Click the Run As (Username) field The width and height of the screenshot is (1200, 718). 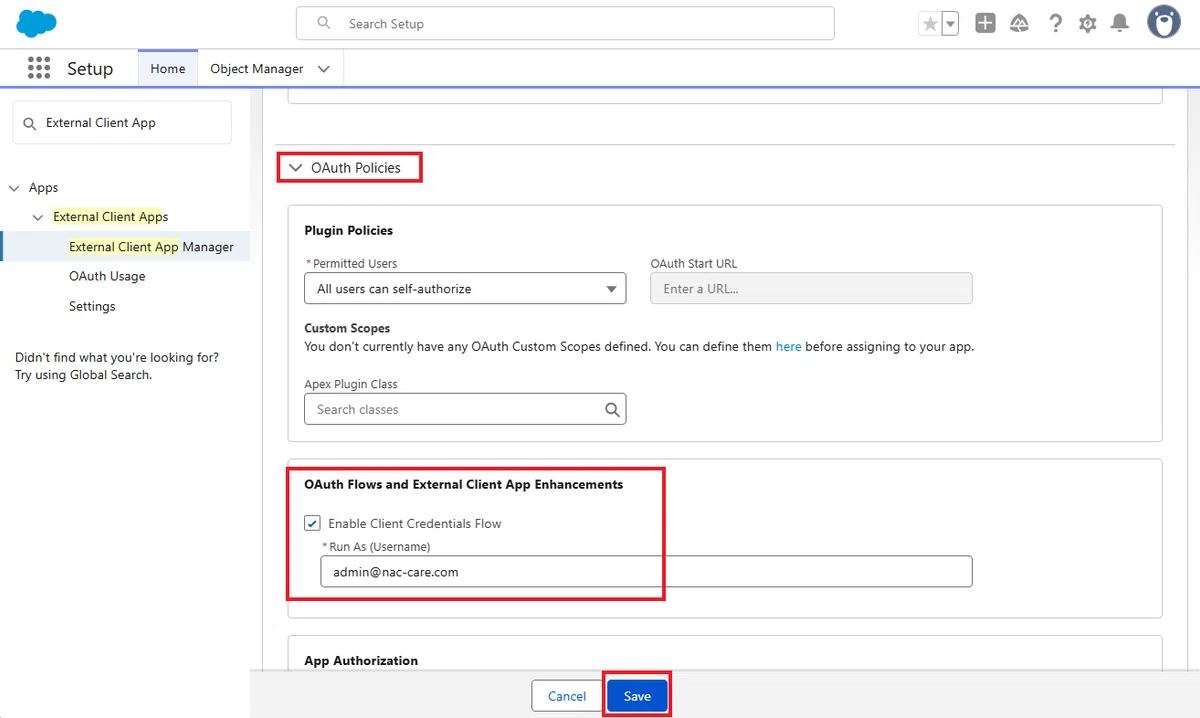pos(646,571)
